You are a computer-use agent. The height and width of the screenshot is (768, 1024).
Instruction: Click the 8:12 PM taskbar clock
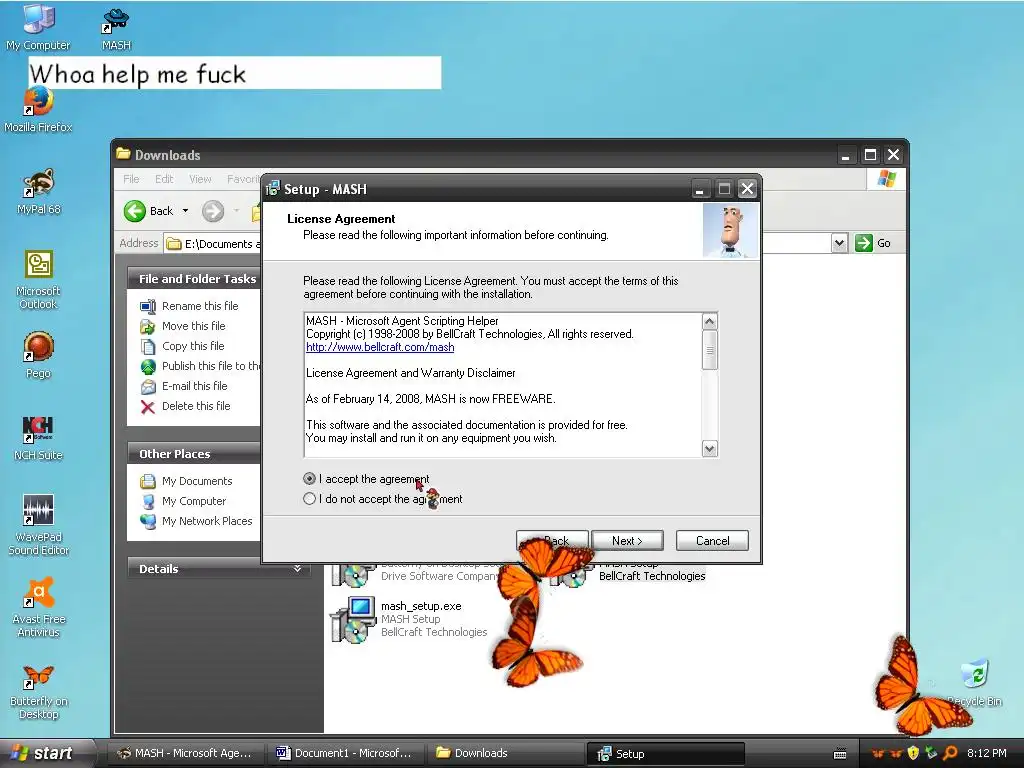click(x=987, y=753)
